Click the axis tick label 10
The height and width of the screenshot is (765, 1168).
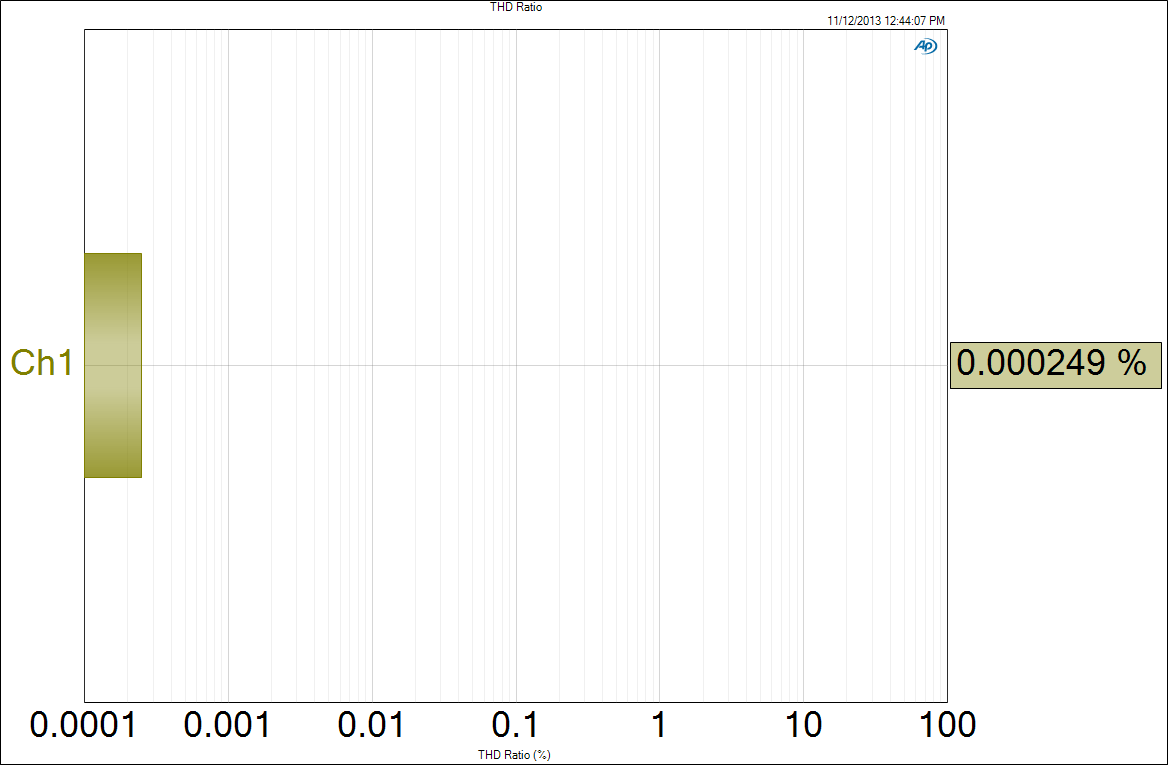[x=802, y=725]
